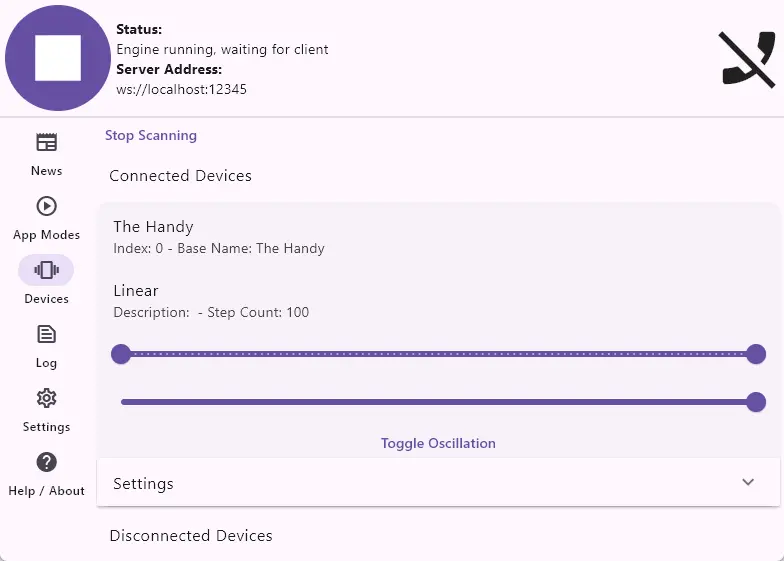Expand the Settings panel row

[438, 482]
